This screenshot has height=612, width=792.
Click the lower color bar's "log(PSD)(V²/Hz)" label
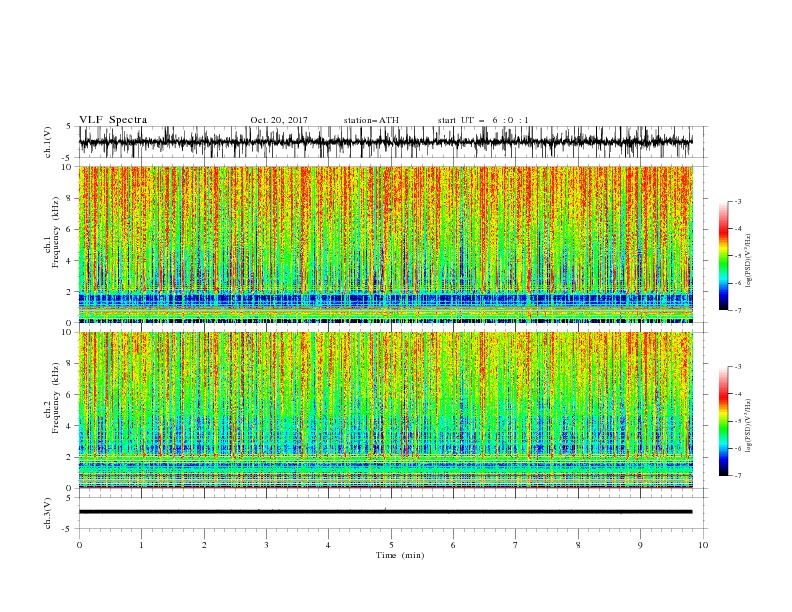point(749,425)
